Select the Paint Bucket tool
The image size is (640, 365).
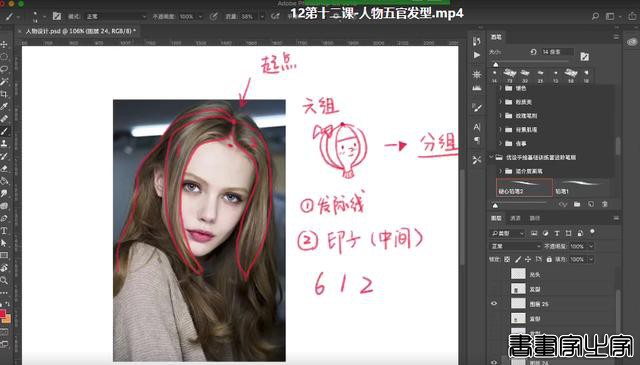4,181
